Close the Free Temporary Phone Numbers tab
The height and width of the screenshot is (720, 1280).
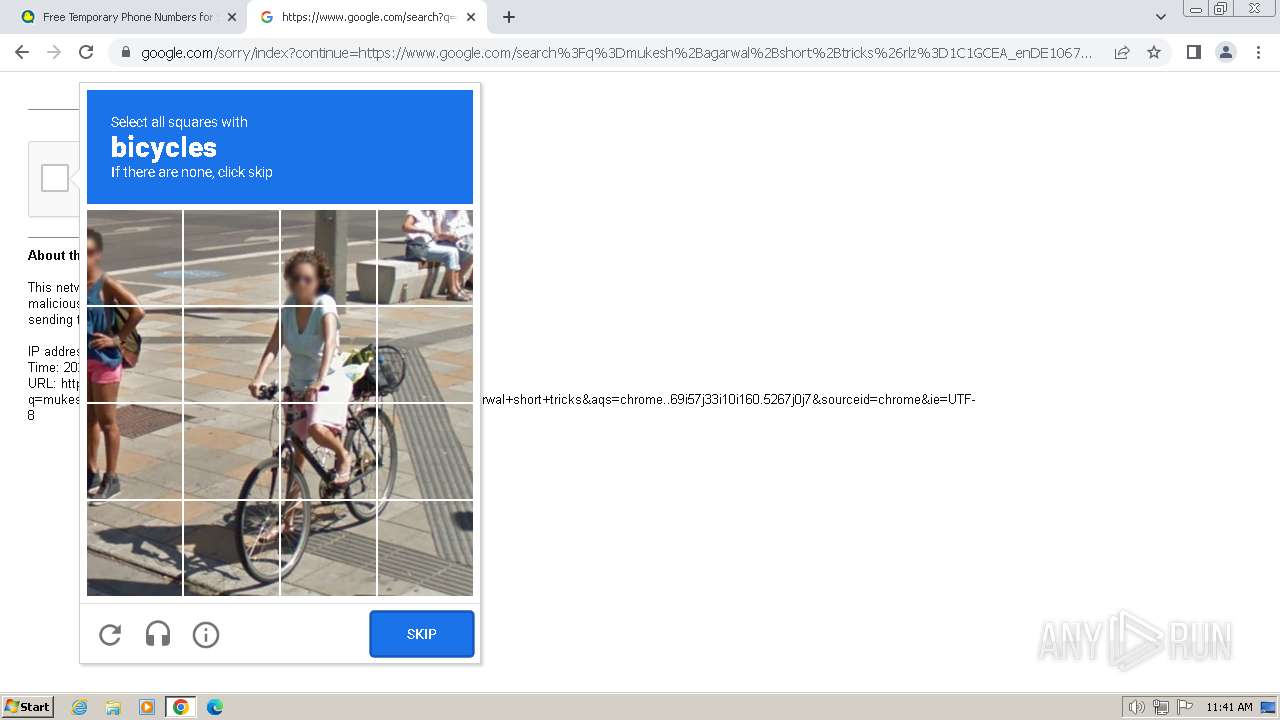pyautogui.click(x=231, y=17)
